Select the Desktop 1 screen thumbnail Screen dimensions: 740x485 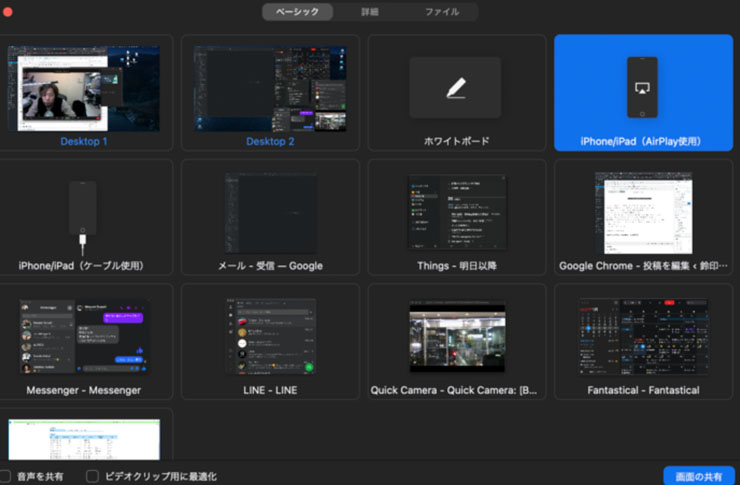coord(84,88)
